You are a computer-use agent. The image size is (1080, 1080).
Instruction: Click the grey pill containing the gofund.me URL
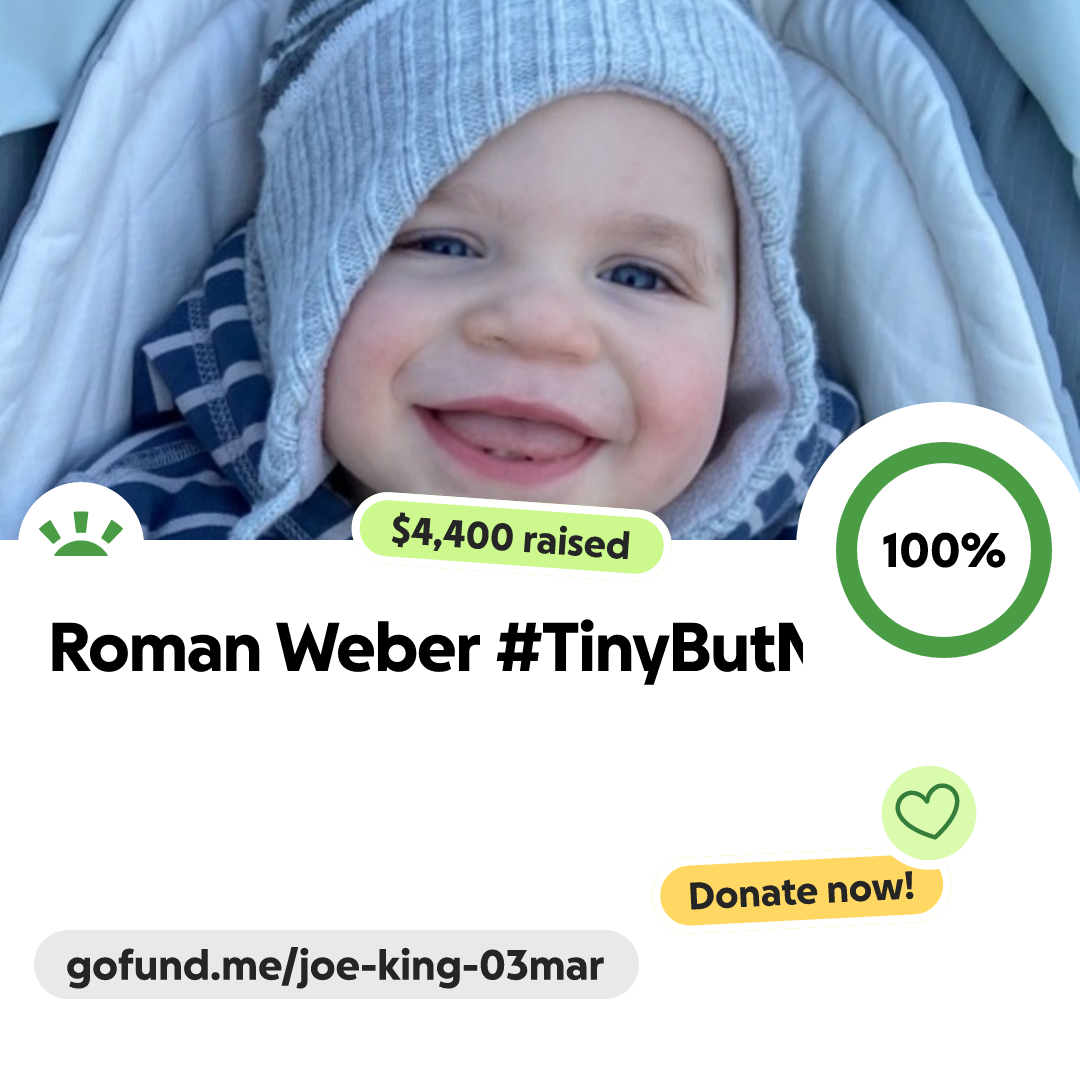tap(336, 964)
